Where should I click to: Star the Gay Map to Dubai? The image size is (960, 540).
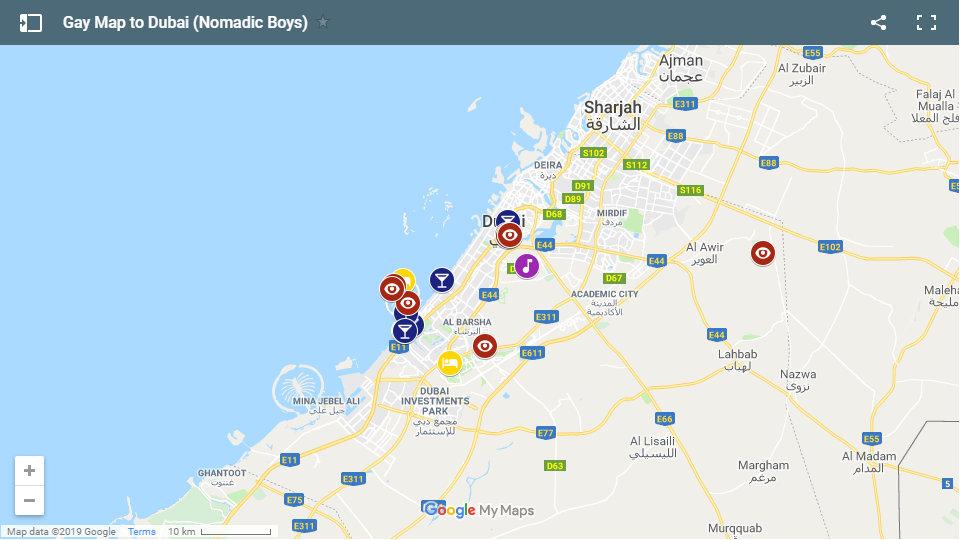pyautogui.click(x=323, y=23)
